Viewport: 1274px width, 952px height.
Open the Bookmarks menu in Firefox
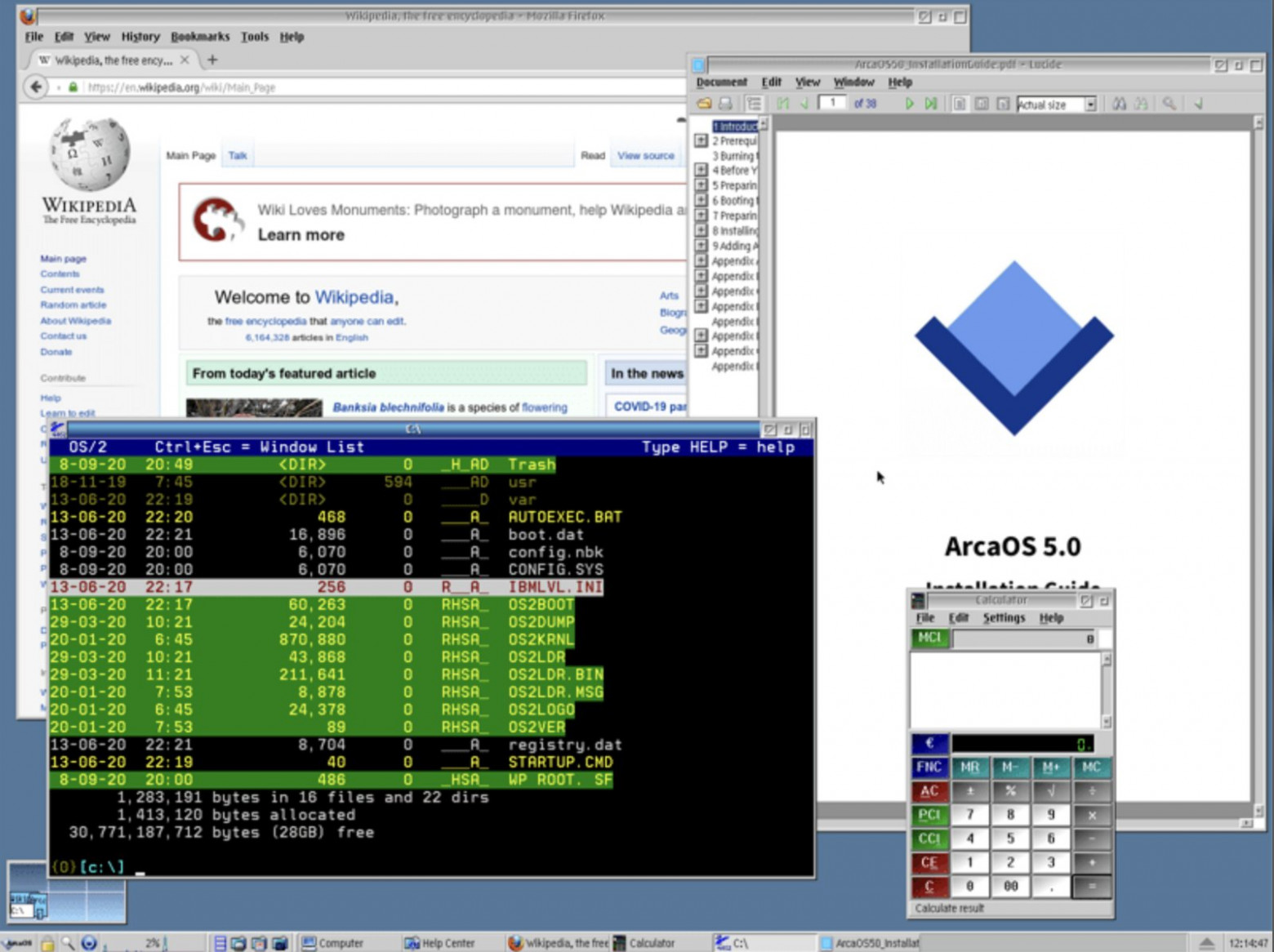click(200, 37)
